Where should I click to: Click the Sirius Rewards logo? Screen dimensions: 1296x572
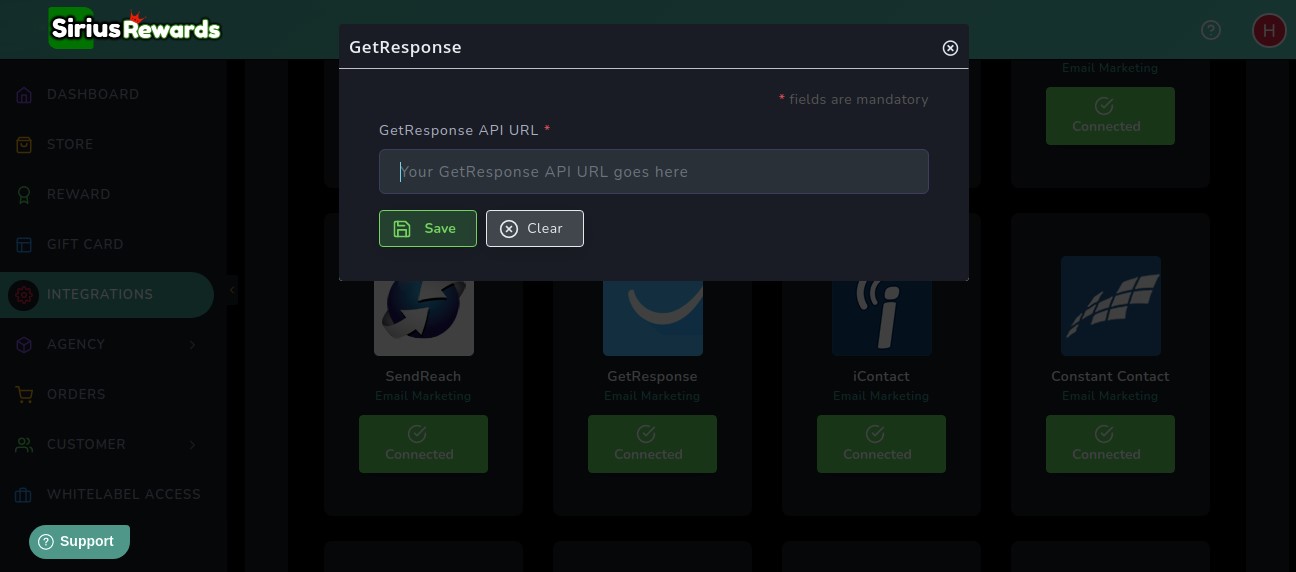[135, 28]
